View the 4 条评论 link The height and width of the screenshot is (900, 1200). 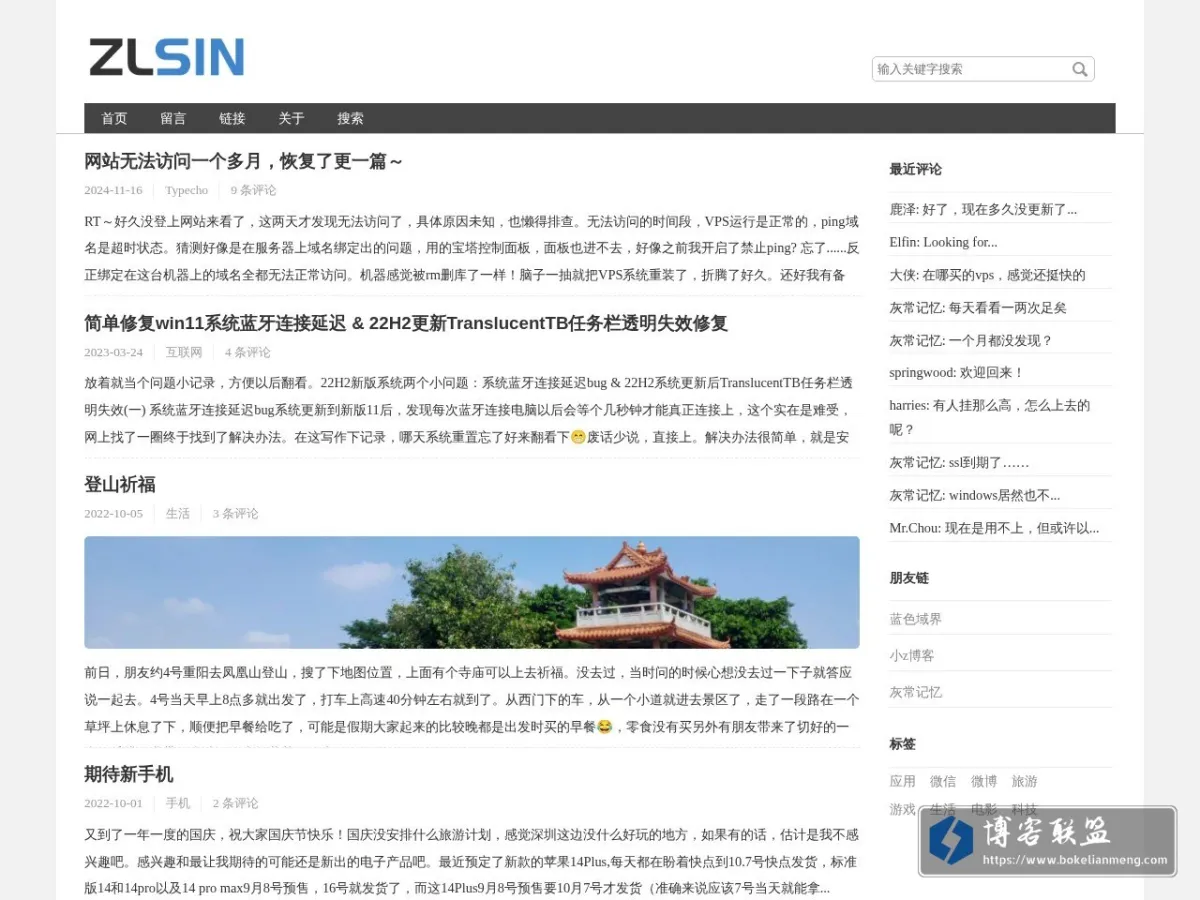(x=248, y=352)
